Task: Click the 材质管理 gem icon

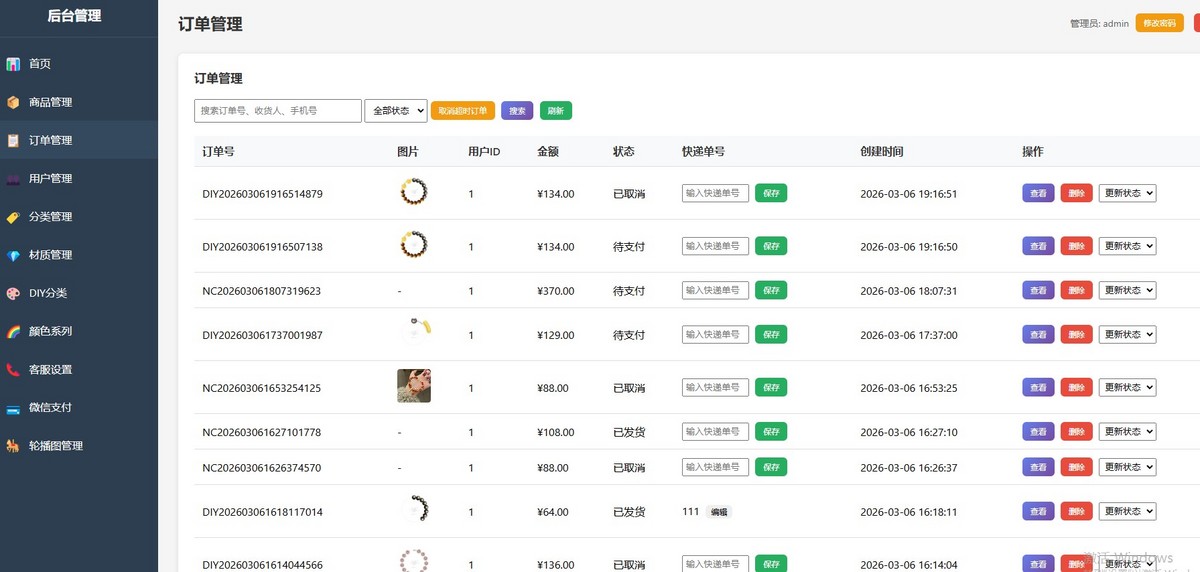Action: pos(13,255)
